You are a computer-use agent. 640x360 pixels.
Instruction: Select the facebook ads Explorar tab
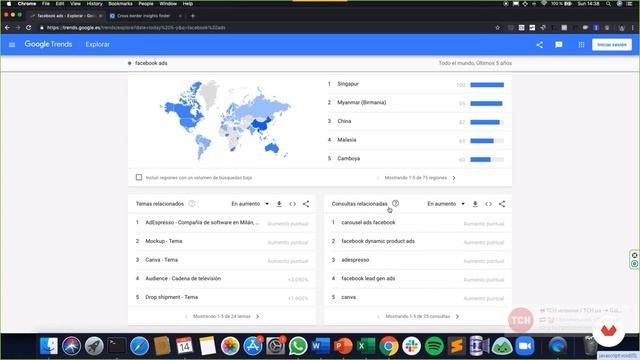coord(65,16)
